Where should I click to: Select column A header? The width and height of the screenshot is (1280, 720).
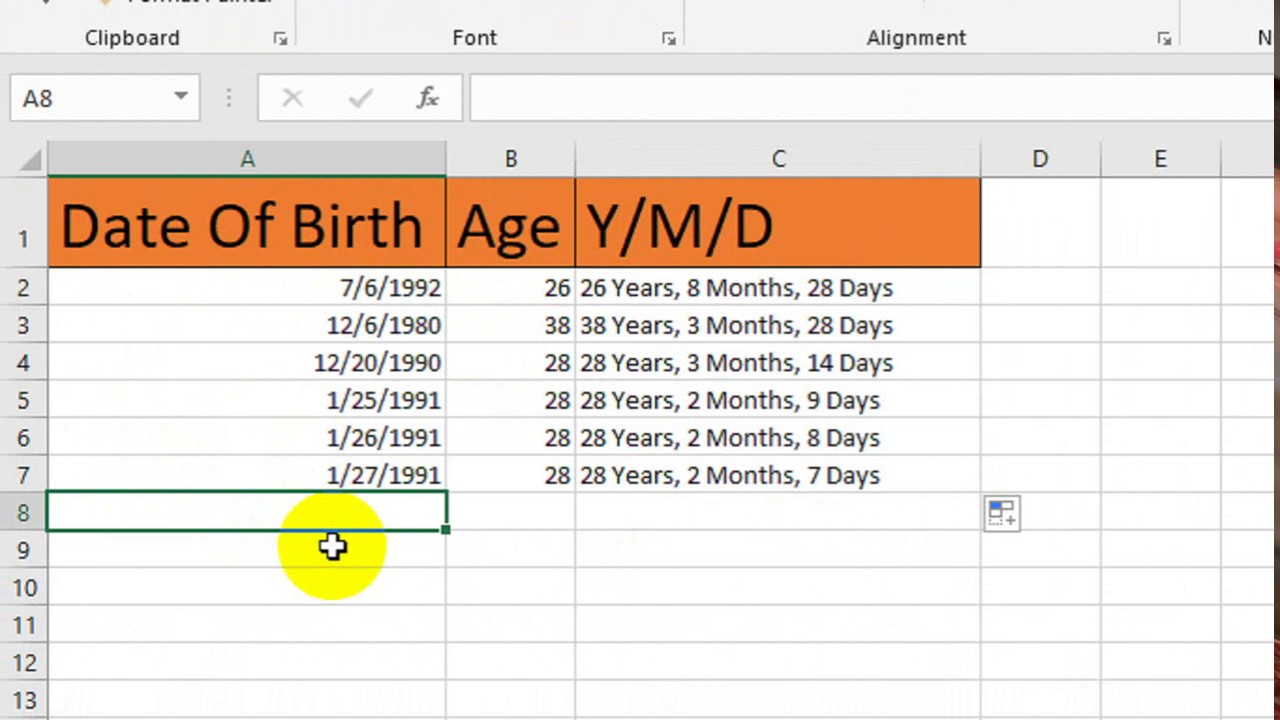(x=247, y=160)
